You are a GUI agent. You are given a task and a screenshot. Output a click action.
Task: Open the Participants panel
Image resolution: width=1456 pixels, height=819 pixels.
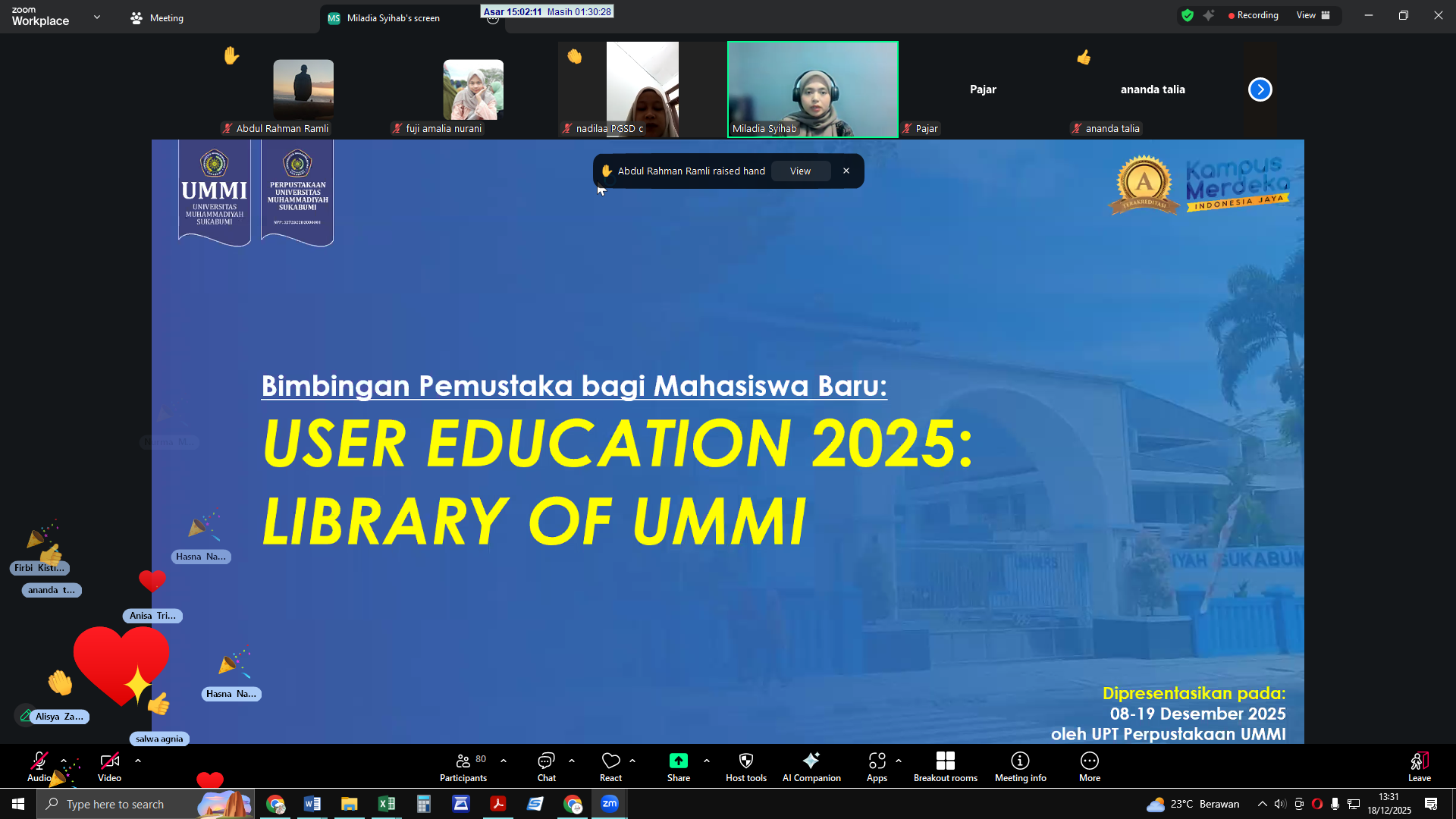pyautogui.click(x=463, y=766)
